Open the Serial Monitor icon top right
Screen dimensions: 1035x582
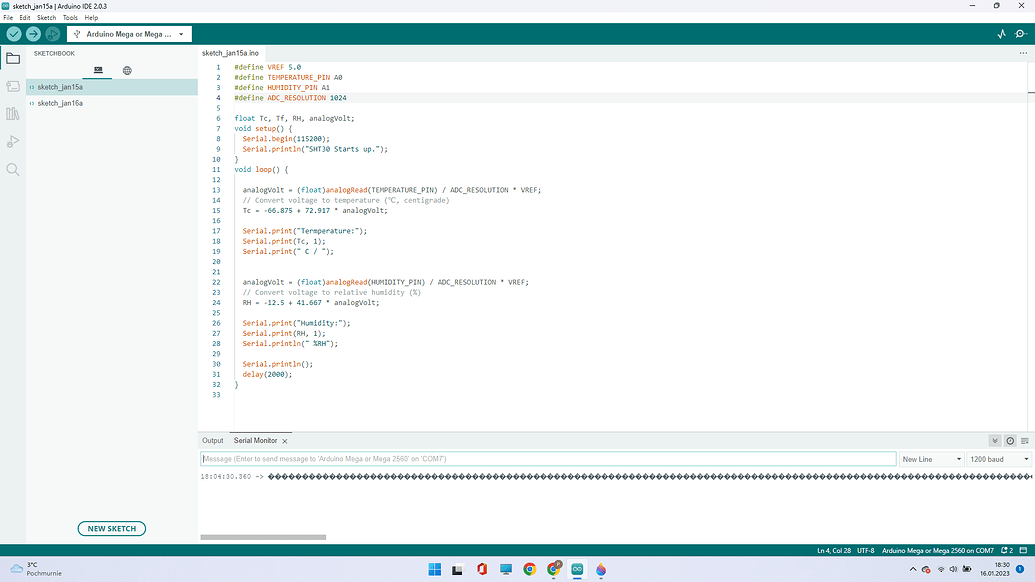[x=1020, y=33]
